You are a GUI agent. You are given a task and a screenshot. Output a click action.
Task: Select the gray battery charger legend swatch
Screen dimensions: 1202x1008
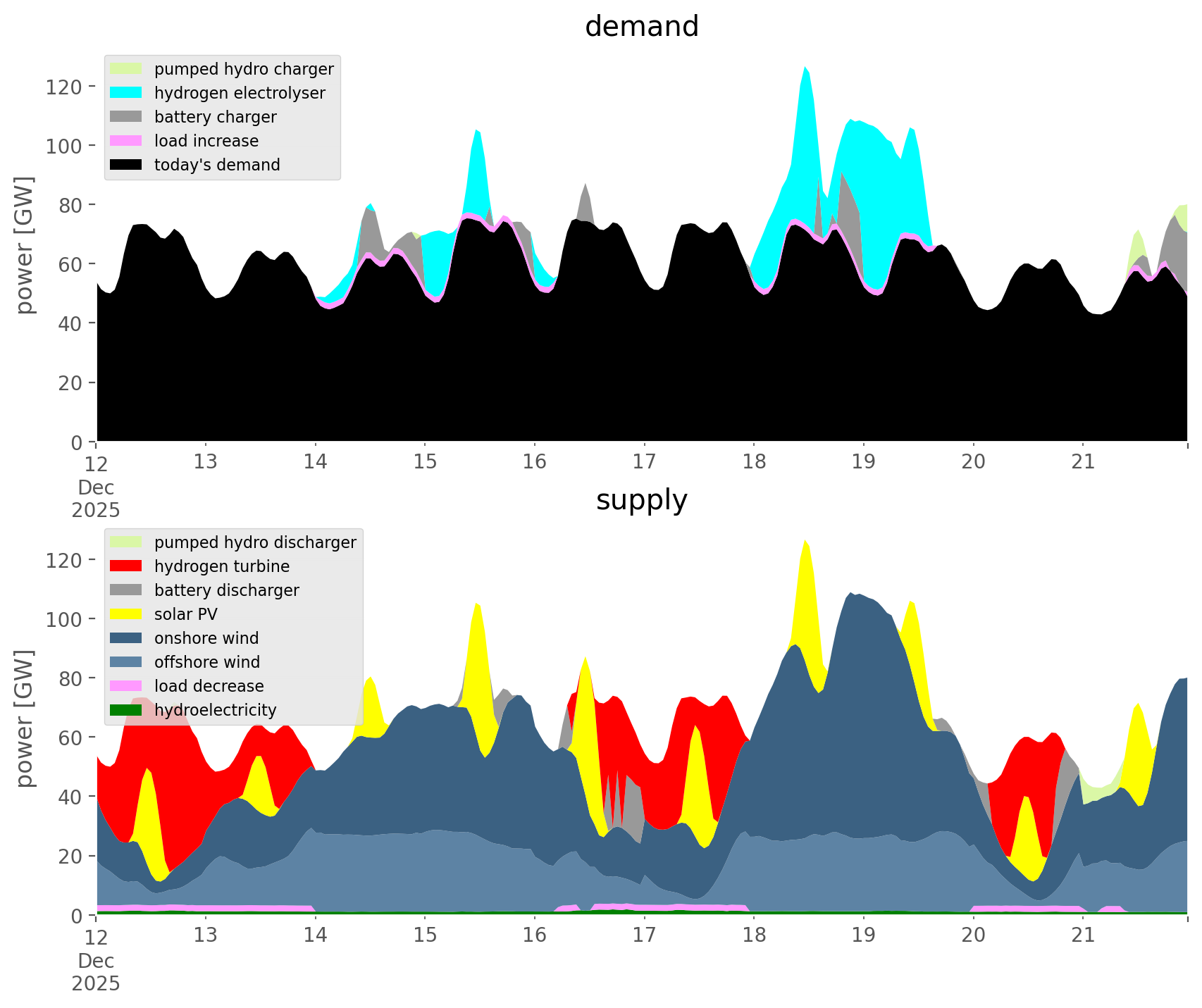126,117
